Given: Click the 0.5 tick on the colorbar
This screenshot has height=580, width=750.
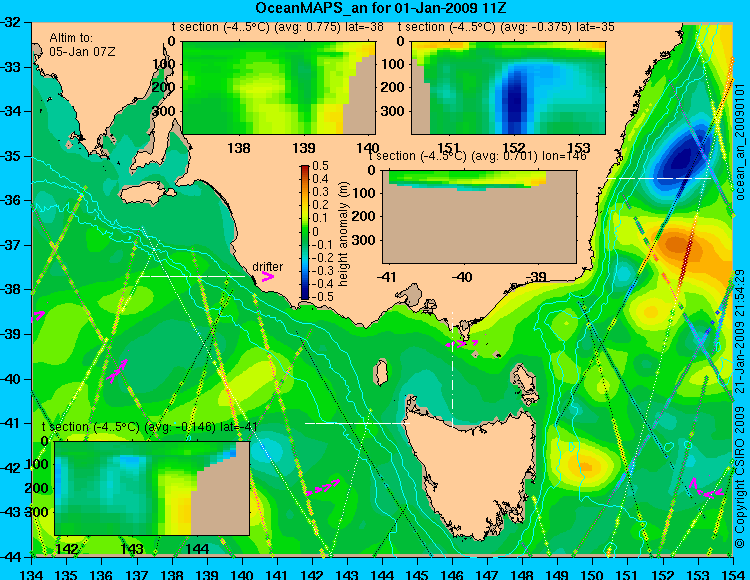Looking at the screenshot, I should pyautogui.click(x=320, y=166).
